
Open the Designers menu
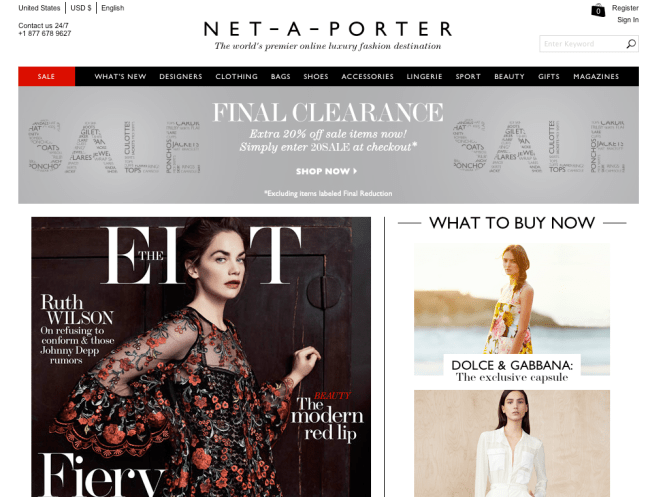(x=181, y=76)
